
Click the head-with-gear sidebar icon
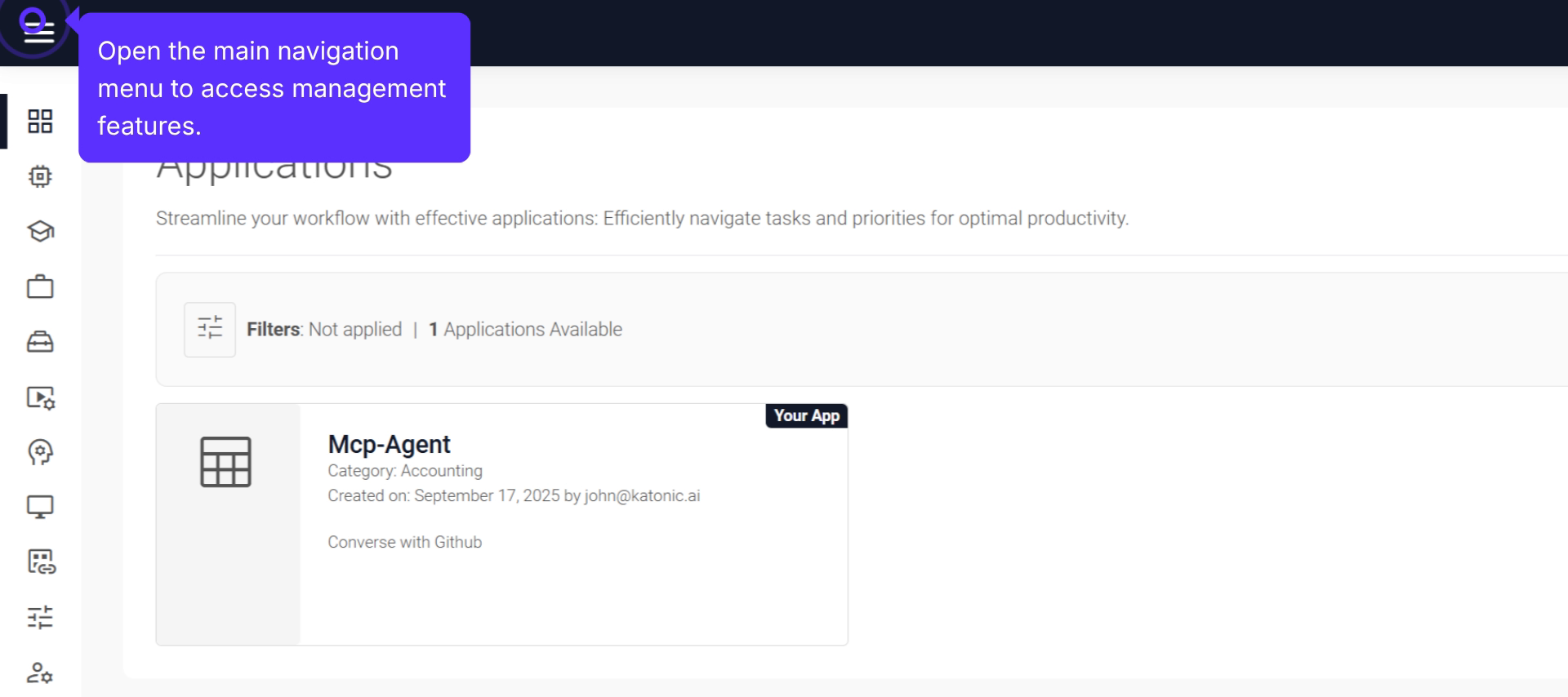tap(40, 452)
